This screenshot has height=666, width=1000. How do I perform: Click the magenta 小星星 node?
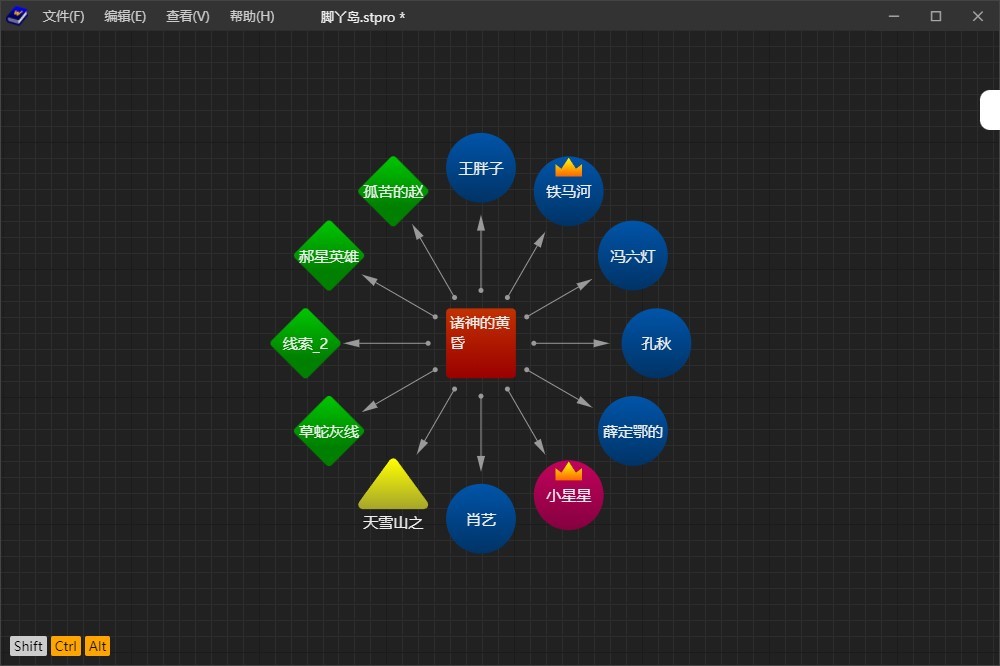coord(568,495)
